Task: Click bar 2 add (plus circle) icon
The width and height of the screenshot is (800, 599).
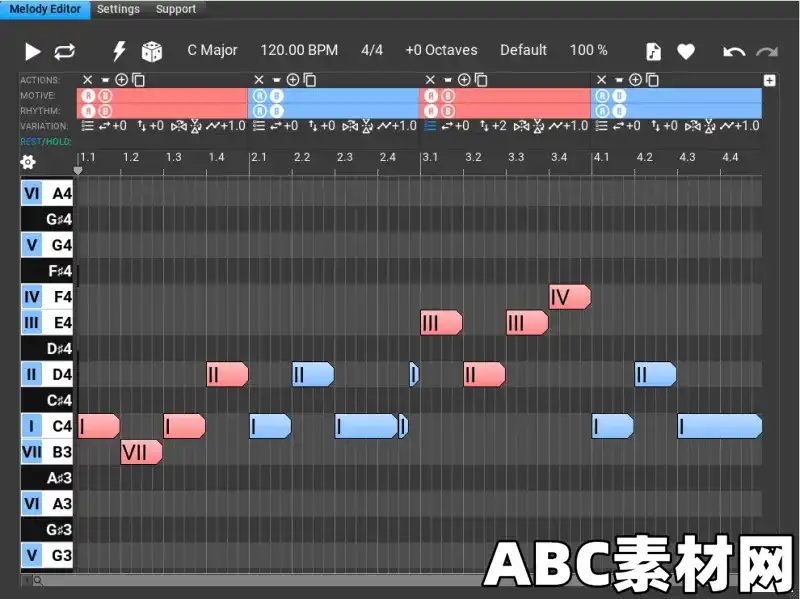Action: pos(293,80)
